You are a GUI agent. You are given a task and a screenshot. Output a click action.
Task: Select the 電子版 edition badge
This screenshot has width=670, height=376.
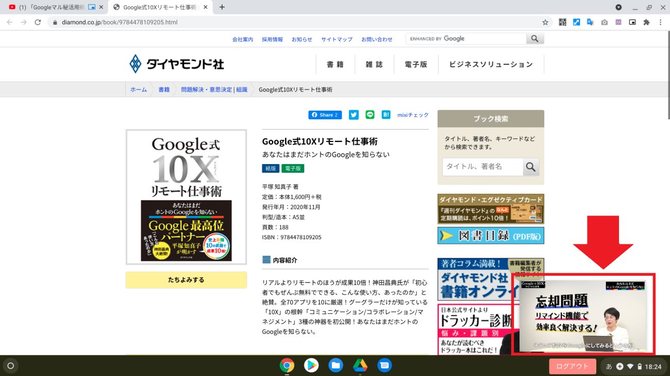pos(293,169)
